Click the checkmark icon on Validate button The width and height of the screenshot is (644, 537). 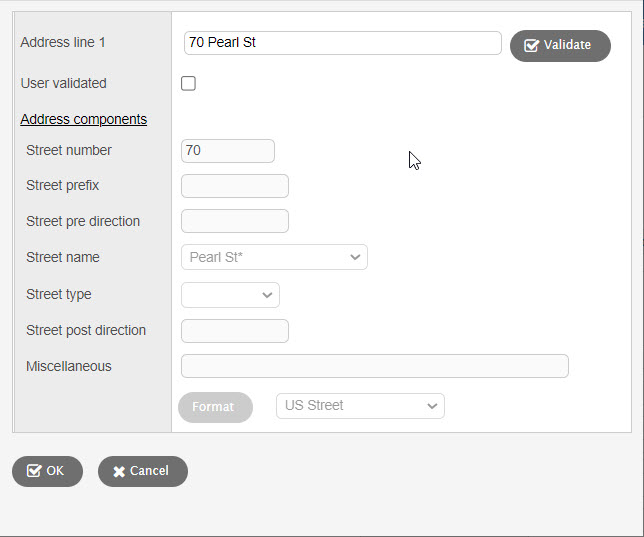531,45
